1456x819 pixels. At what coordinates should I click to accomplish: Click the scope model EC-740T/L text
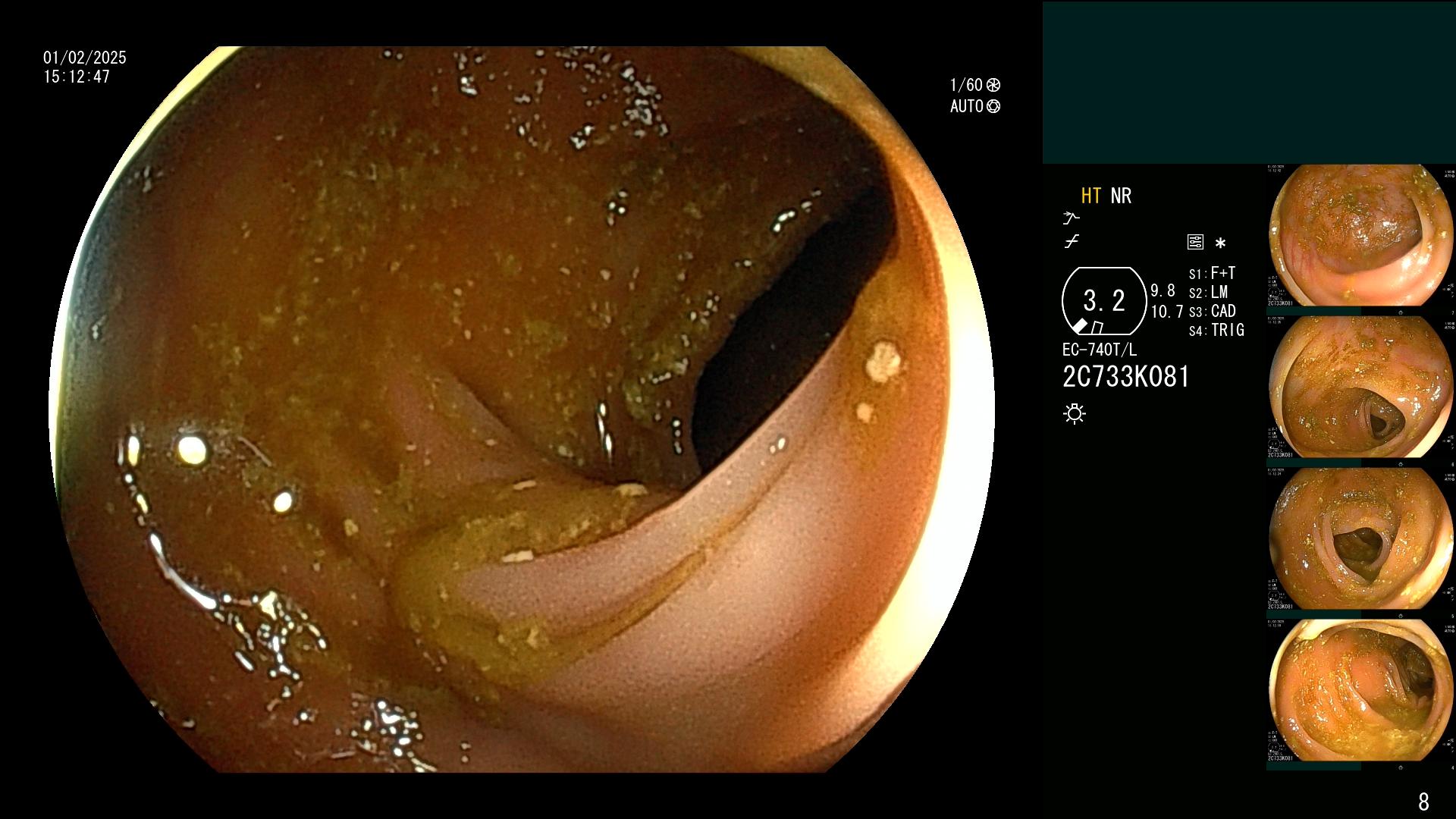tap(1100, 350)
